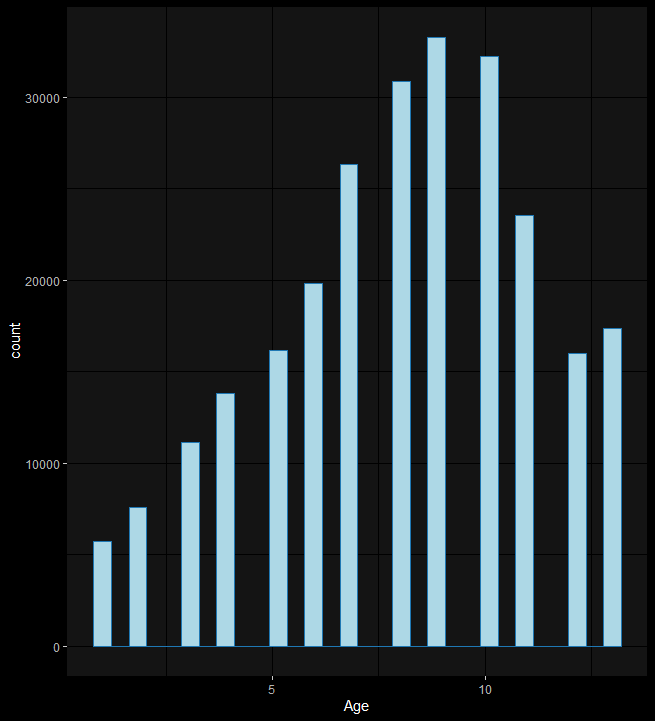This screenshot has width=655, height=721.
Task: Click the Age 11 bar
Action: [x=524, y=431]
